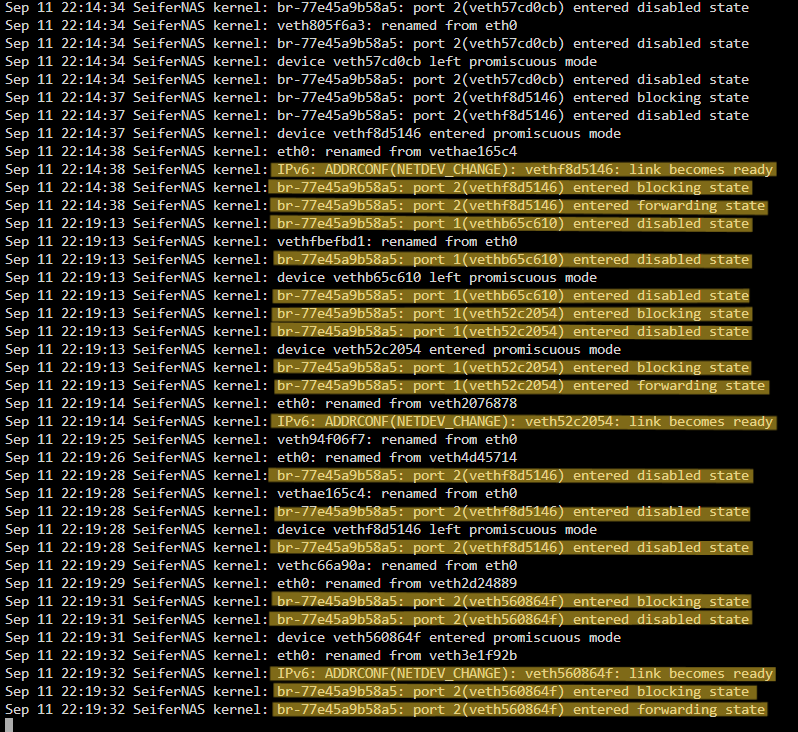Click 'vethfbefbd1: renamed from eth0' line
Image resolution: width=798 pixels, height=732 pixels.
pyautogui.click(x=261, y=242)
